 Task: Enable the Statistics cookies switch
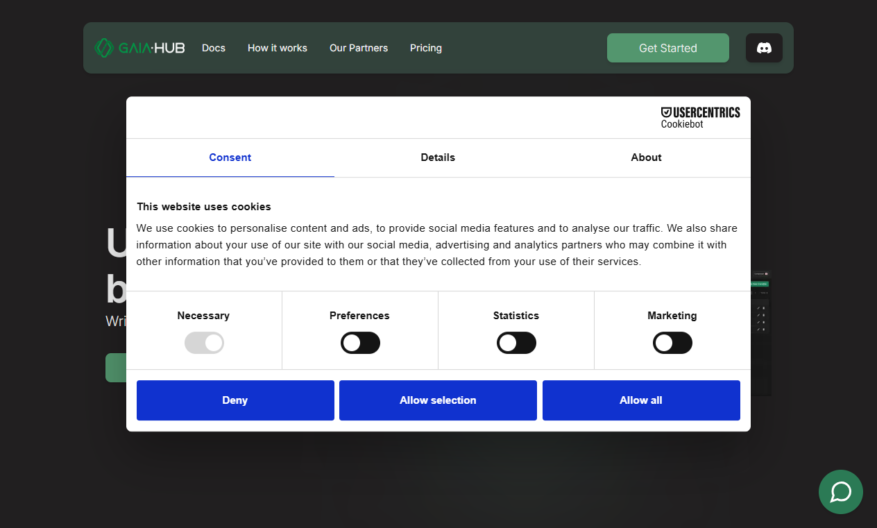[x=516, y=343]
